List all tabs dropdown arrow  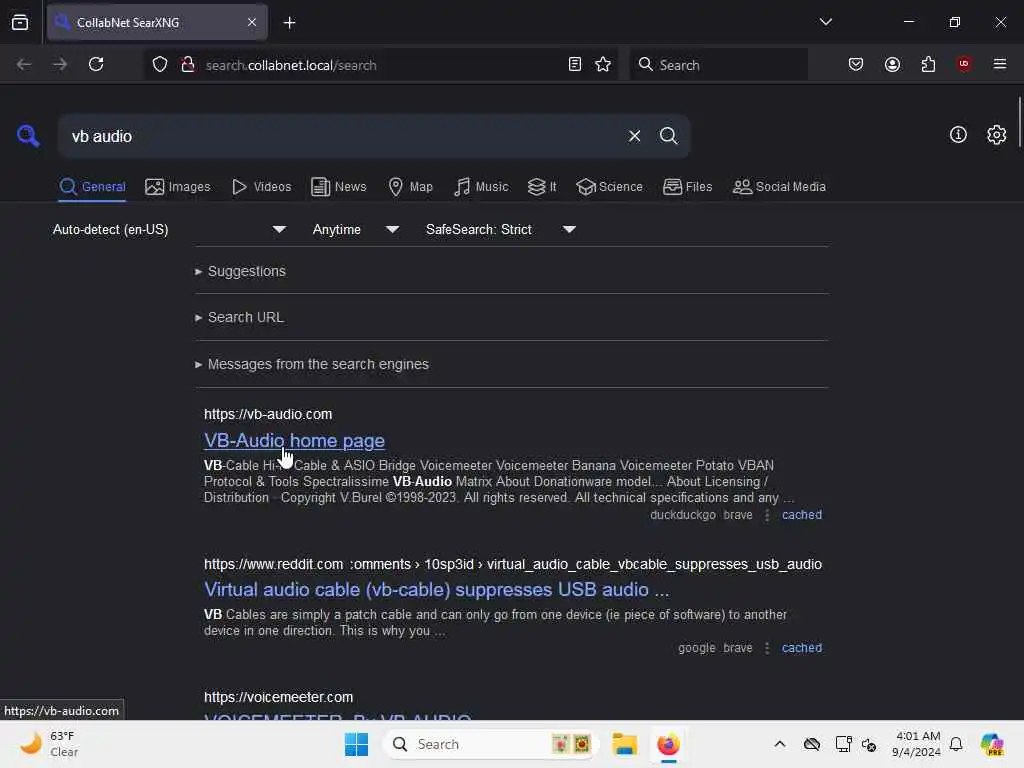click(x=825, y=22)
